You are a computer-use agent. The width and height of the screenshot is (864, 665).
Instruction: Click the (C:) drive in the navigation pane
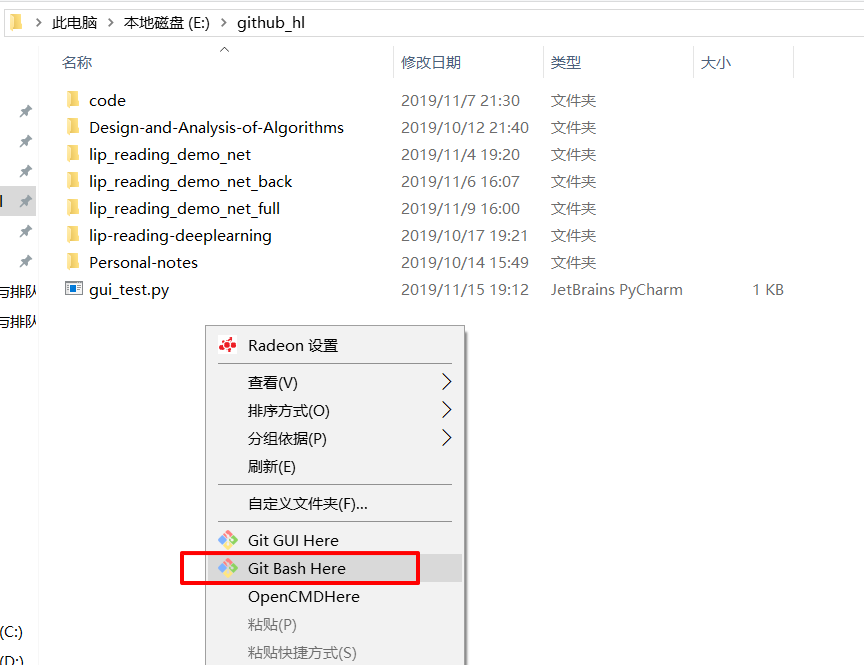[12, 631]
